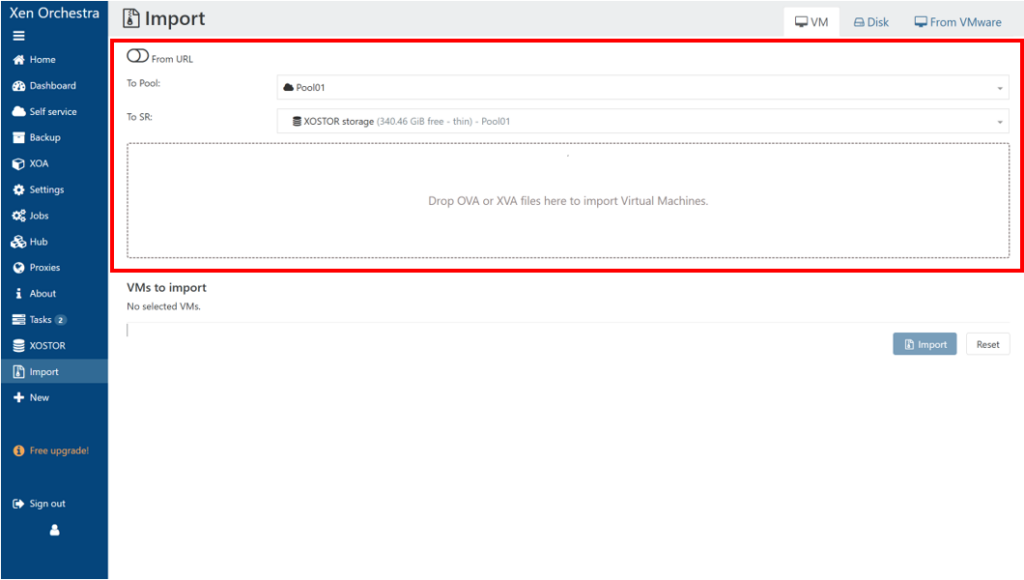Expand the To SR storage dropdown

click(x=642, y=122)
